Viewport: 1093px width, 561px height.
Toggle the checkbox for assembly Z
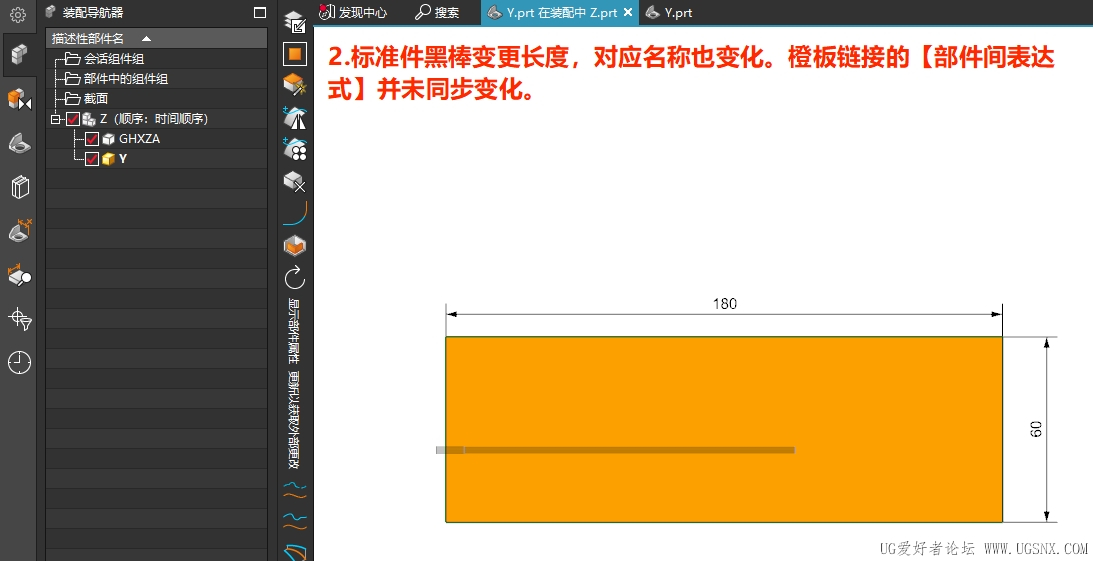tap(72, 119)
